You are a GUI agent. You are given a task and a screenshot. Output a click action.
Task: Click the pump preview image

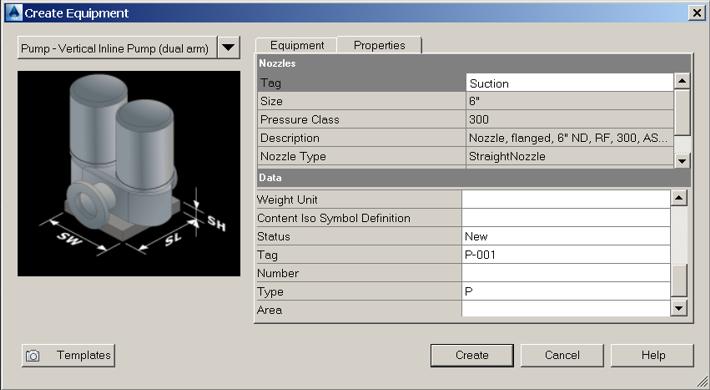pyautogui.click(x=129, y=173)
